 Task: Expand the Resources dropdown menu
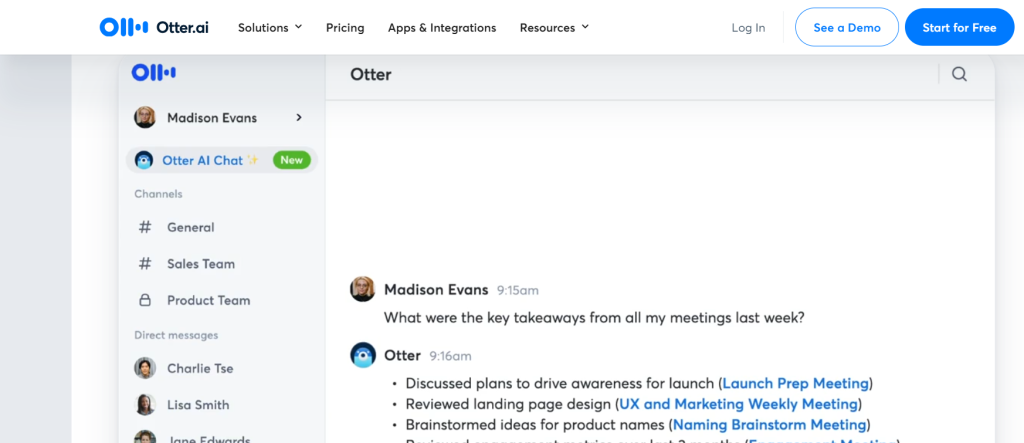coord(554,27)
